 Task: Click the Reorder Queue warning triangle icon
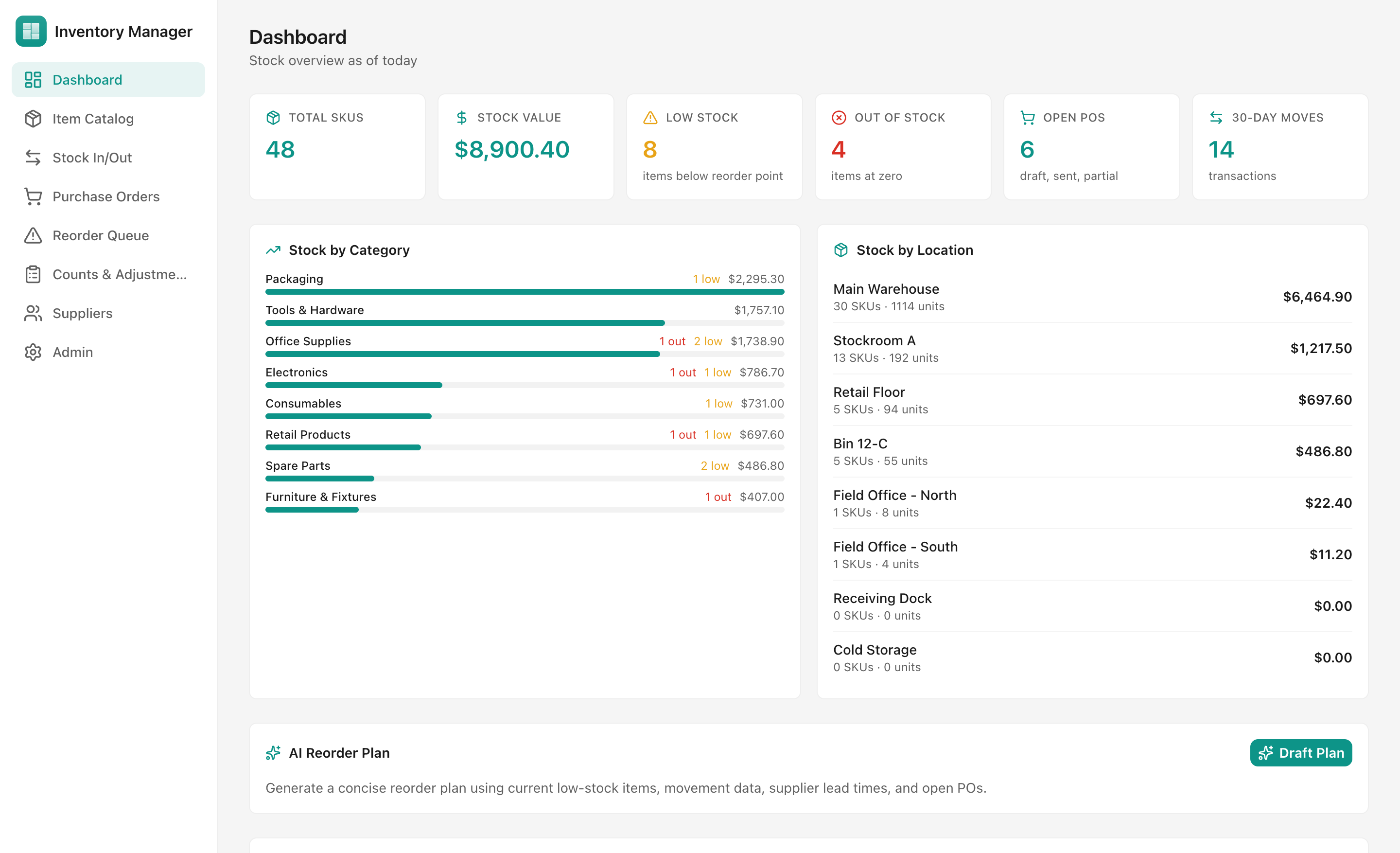tap(33, 235)
